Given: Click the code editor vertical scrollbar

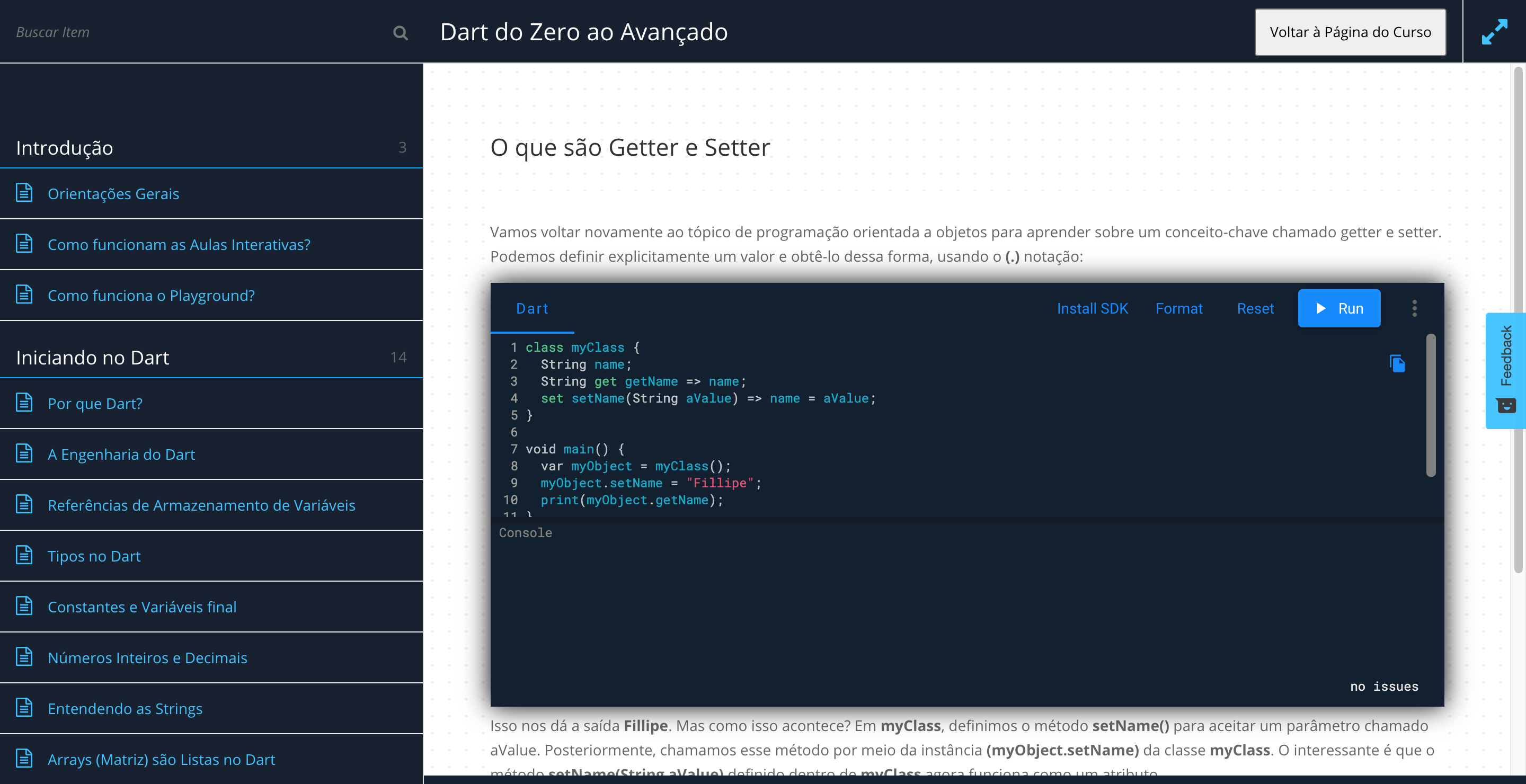Looking at the screenshot, I should 1431,405.
